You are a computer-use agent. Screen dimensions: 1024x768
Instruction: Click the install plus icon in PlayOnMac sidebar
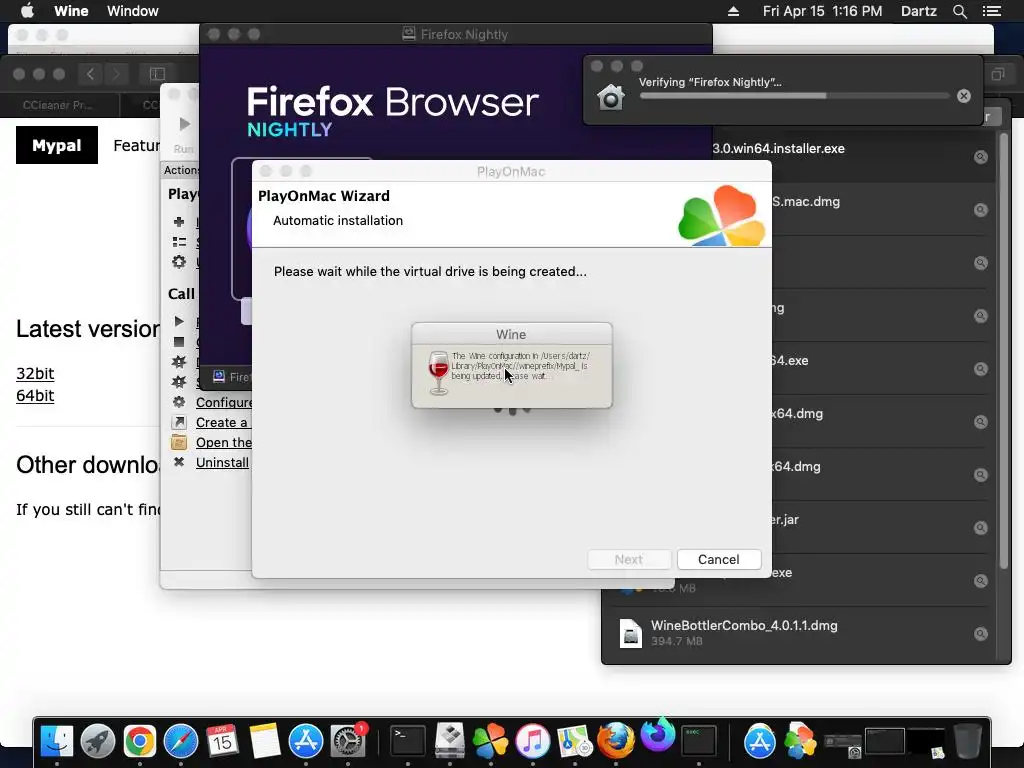179,222
